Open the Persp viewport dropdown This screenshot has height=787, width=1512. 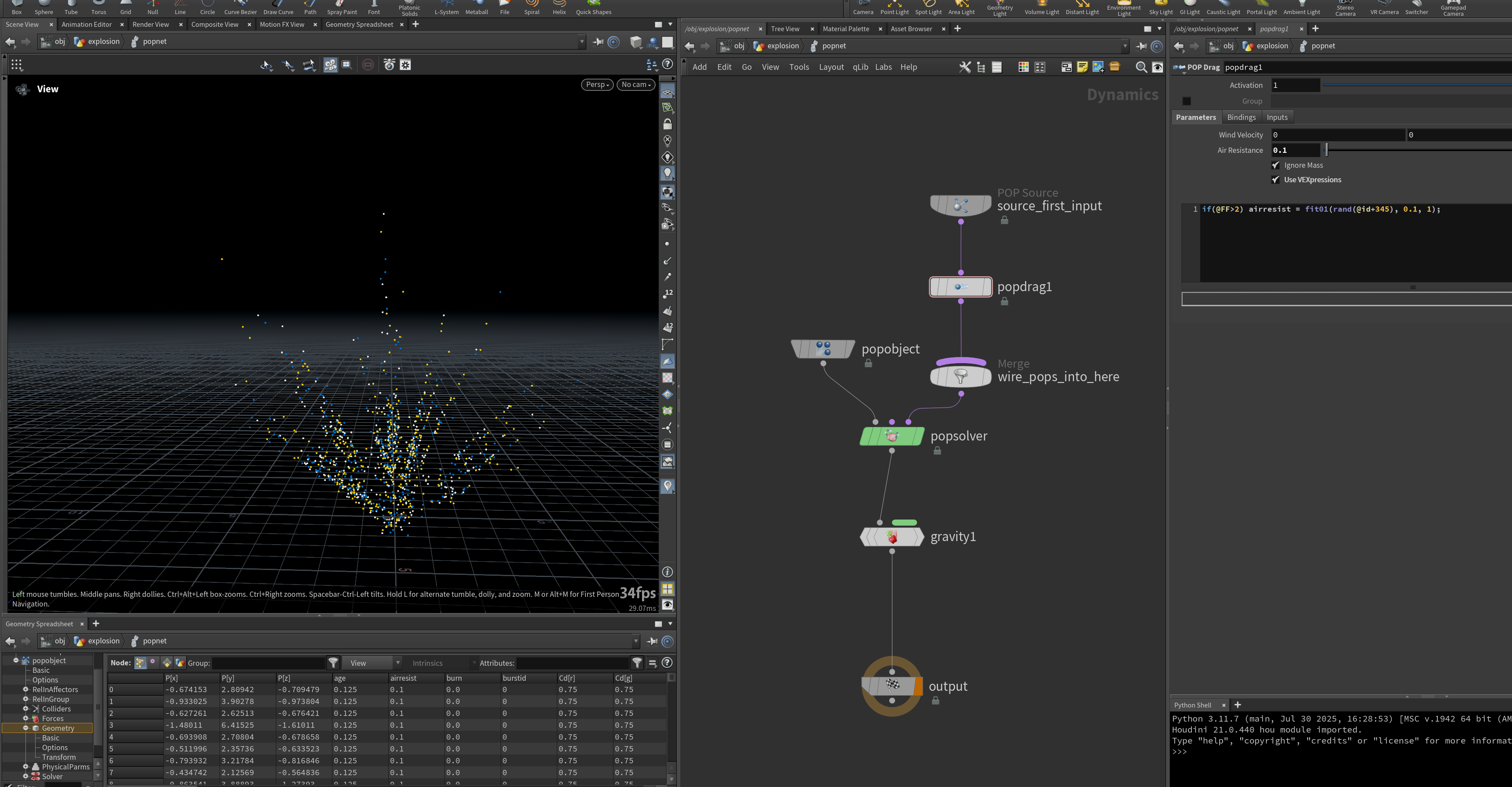[598, 84]
